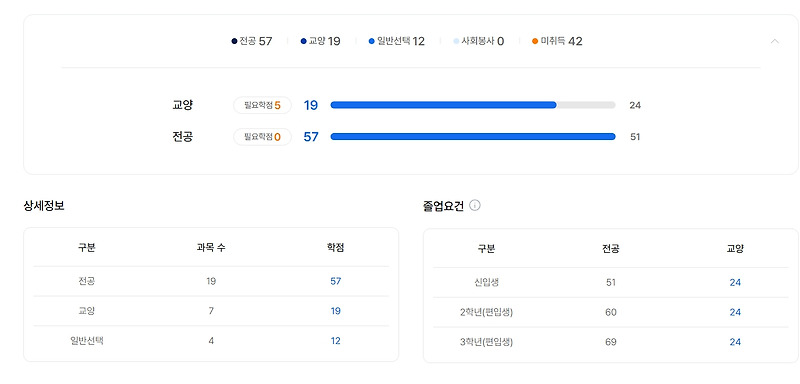Click the 전공 row in 상세정보 table
This screenshot has height=384, width=800.
(211, 281)
